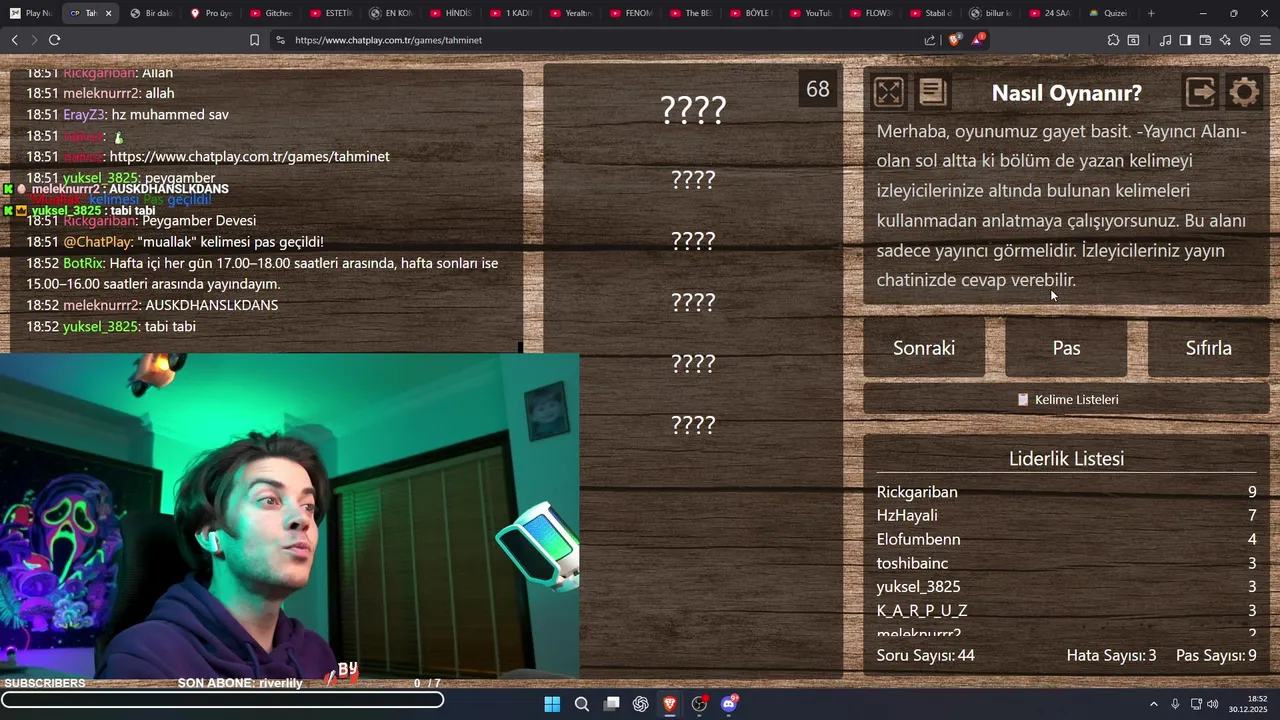Click the share page icon in the address bar
Image resolution: width=1280 pixels, height=720 pixels.
[x=930, y=40]
